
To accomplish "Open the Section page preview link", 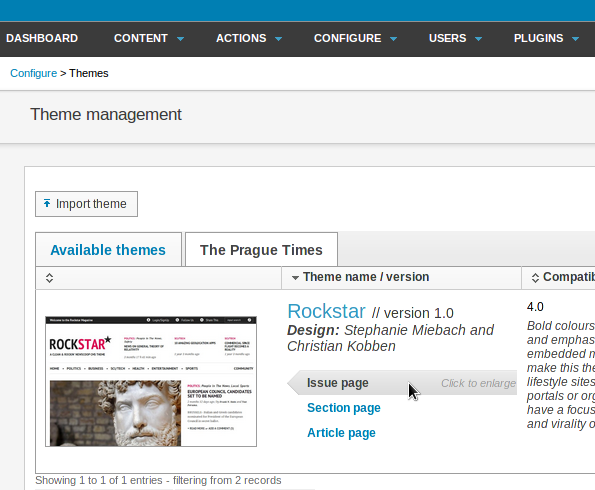I will [x=344, y=408].
